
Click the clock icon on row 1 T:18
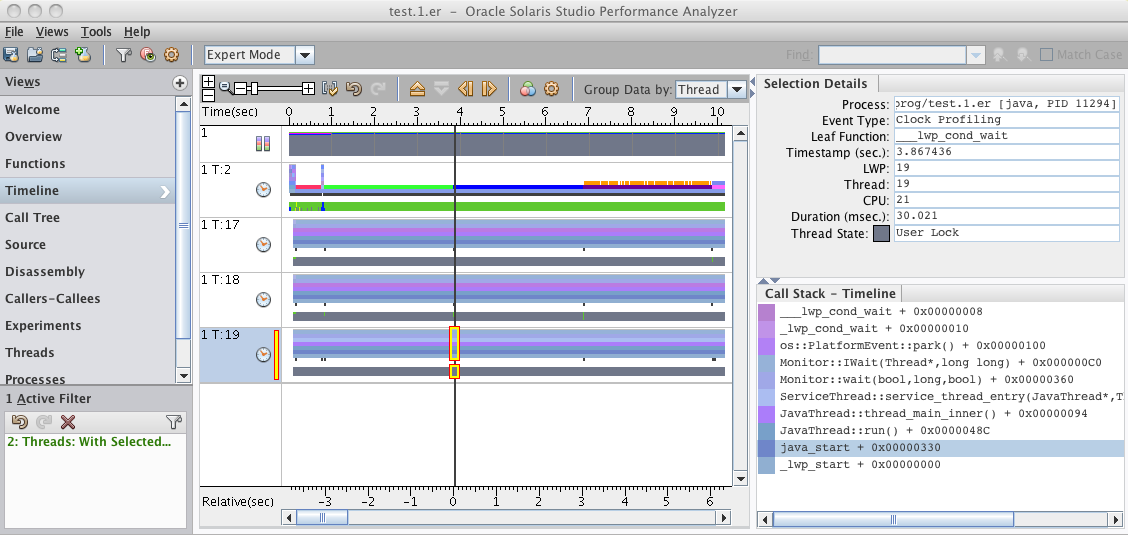(x=264, y=299)
